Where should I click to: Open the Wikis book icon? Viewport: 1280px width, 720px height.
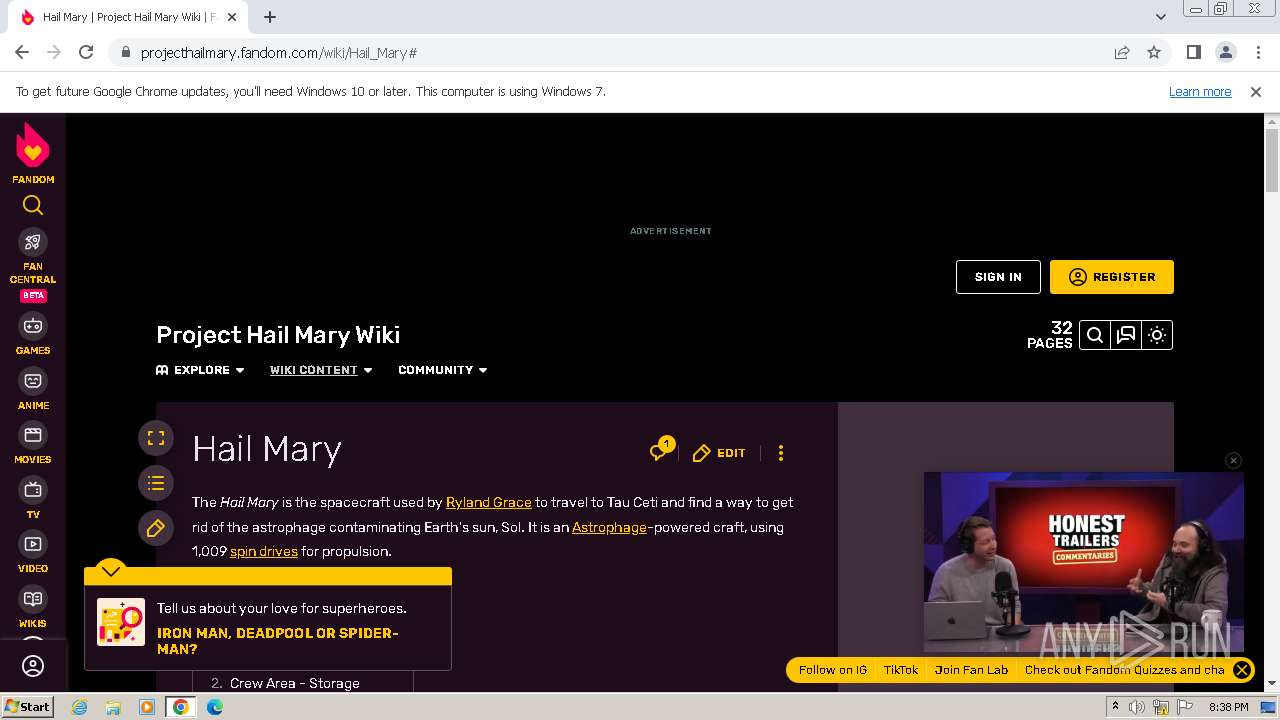pyautogui.click(x=33, y=599)
